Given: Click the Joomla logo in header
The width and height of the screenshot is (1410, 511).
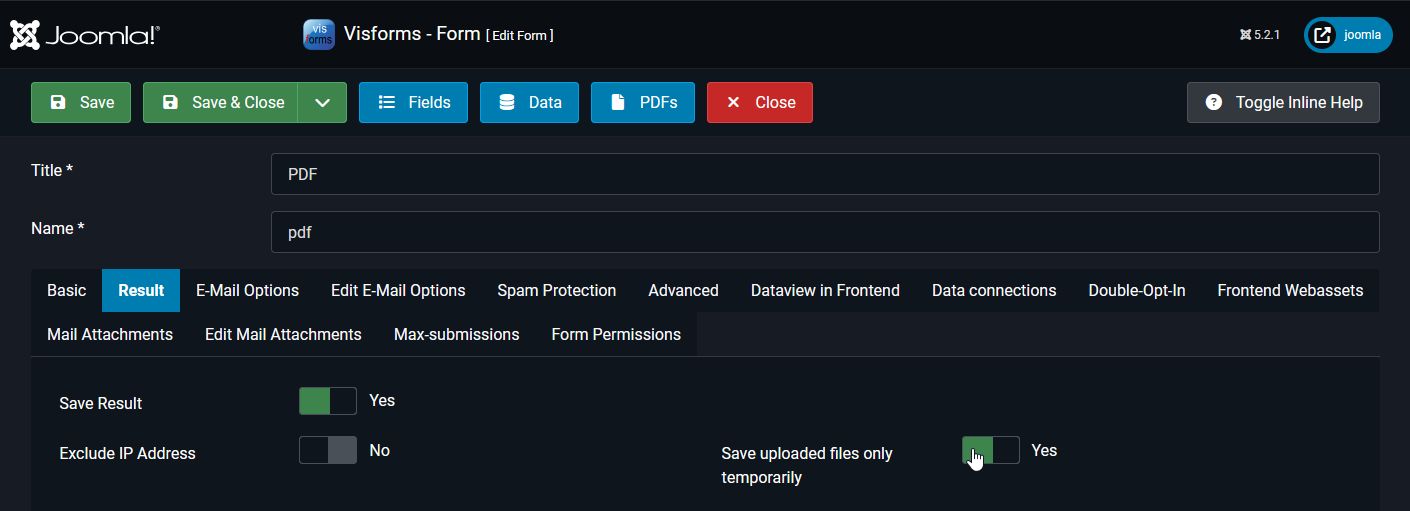Looking at the screenshot, I should coord(84,35).
